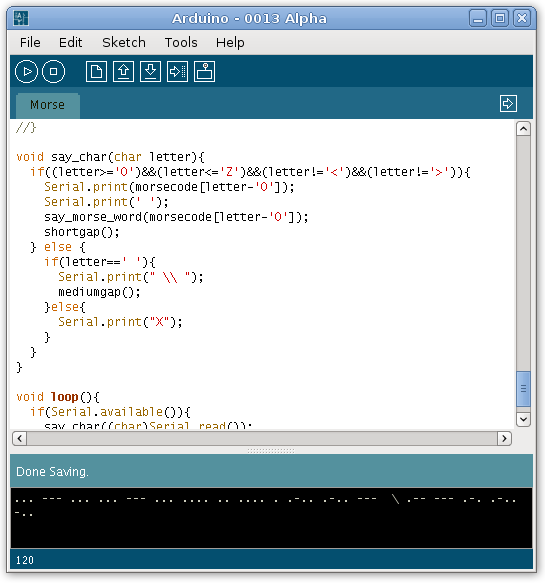Click the vertical scrollbar up arrow
Viewport: 545px width, 585px height.
point(523,129)
